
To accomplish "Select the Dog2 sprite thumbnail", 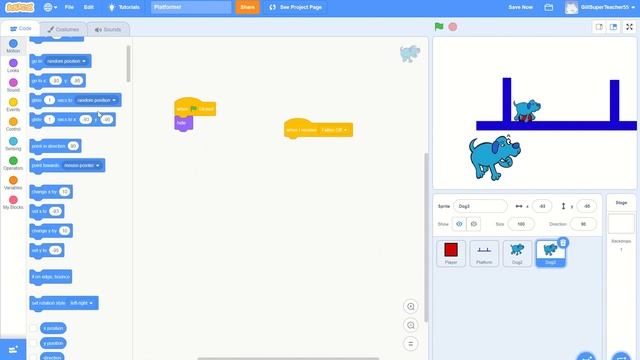I will pos(517,253).
